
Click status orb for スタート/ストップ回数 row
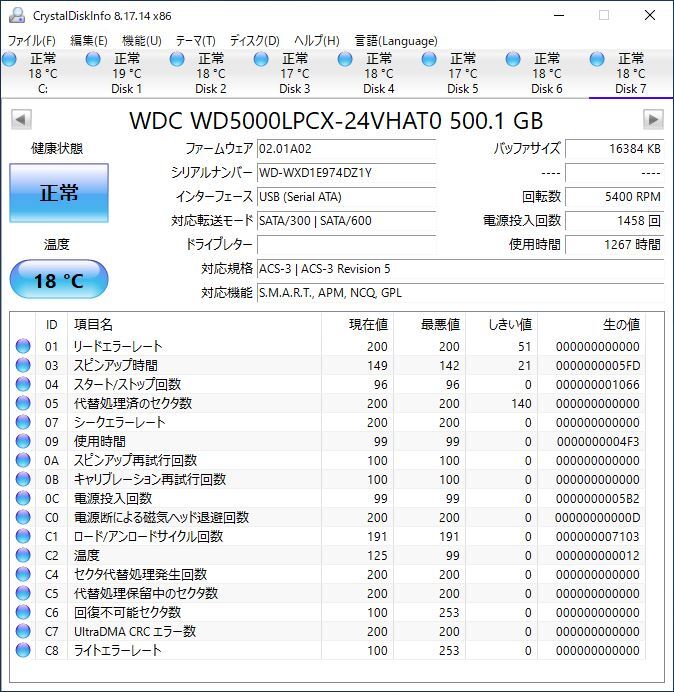click(23, 384)
